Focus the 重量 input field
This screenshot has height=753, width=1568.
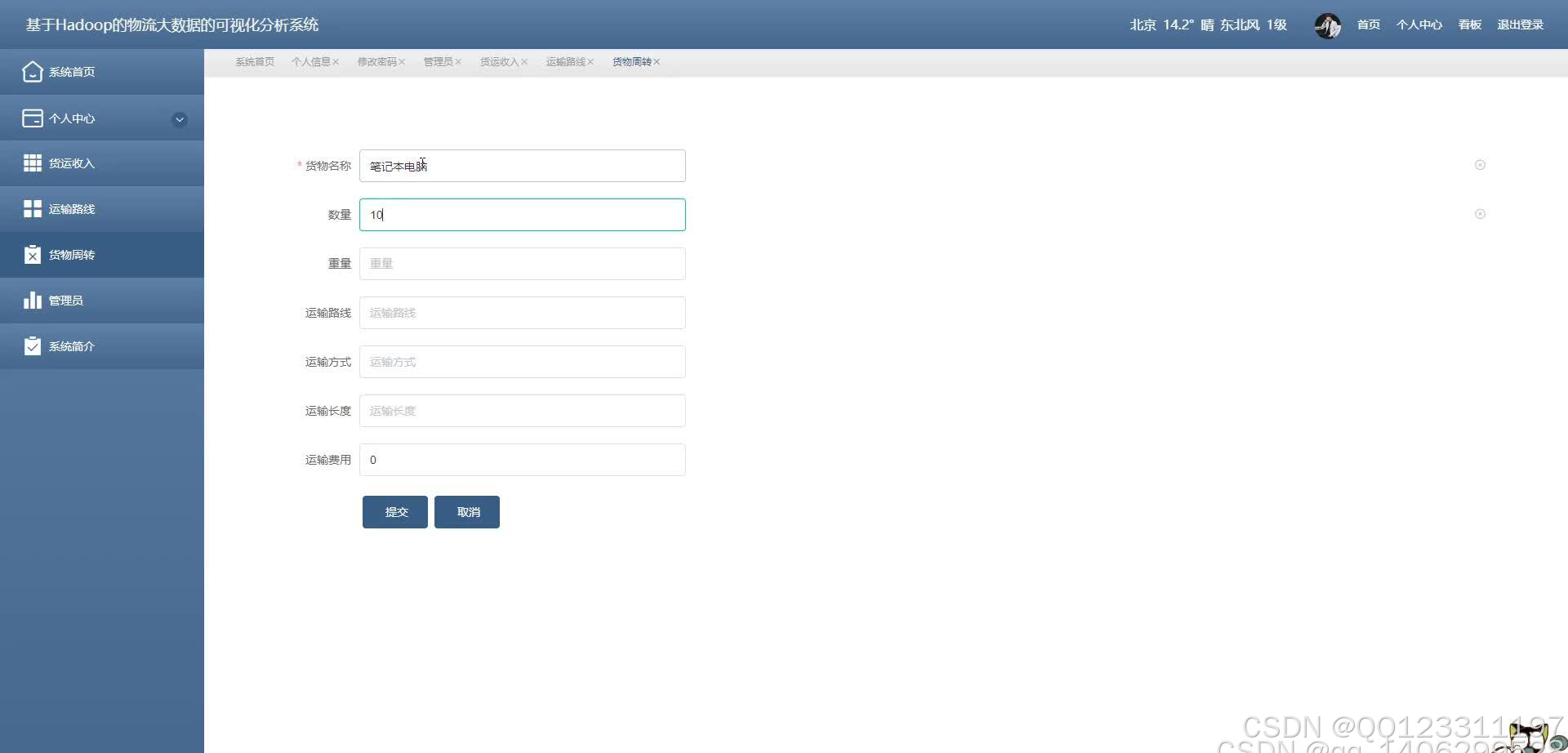coord(523,264)
